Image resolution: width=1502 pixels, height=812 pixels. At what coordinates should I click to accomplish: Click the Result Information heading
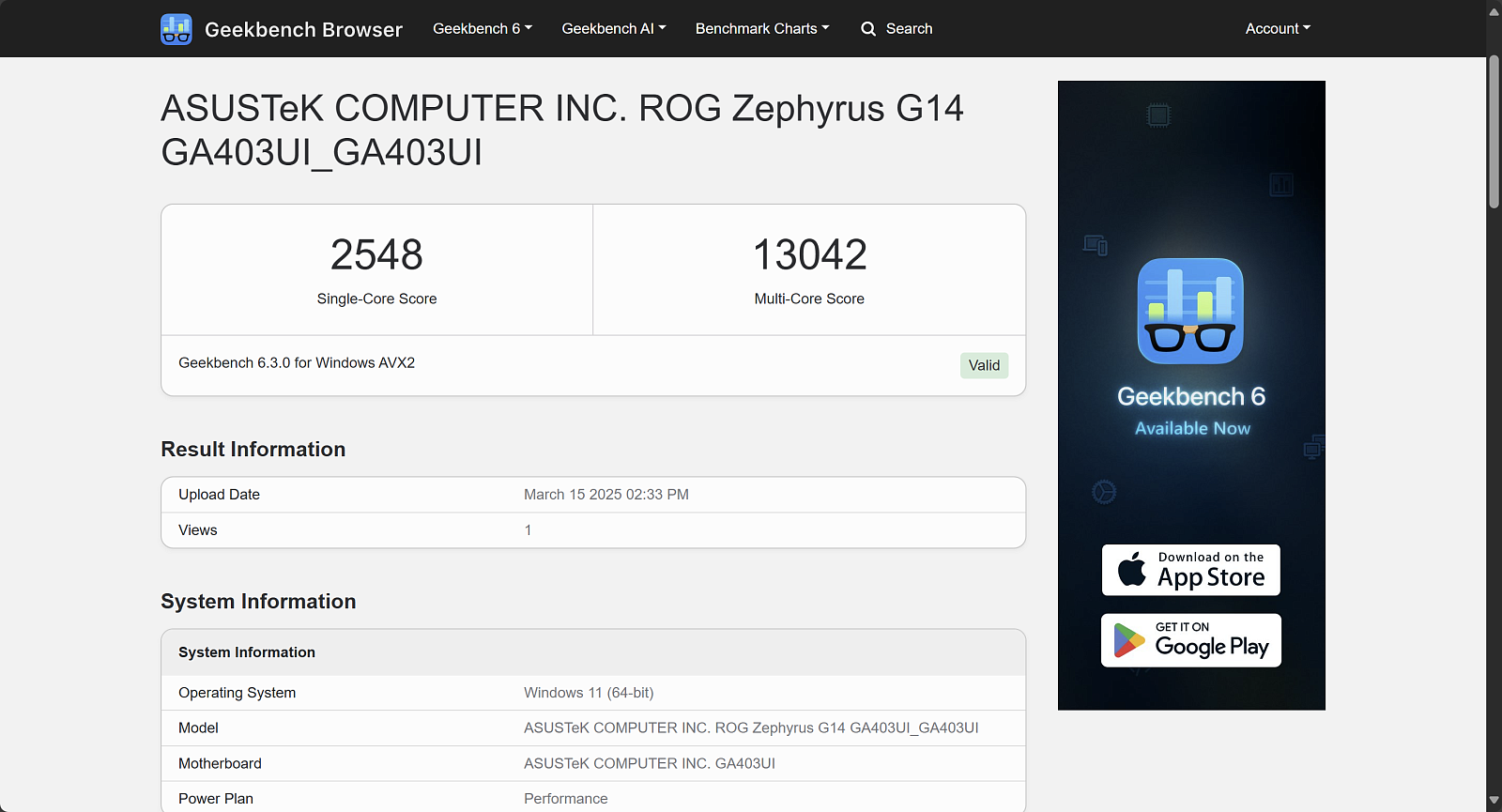coord(253,449)
